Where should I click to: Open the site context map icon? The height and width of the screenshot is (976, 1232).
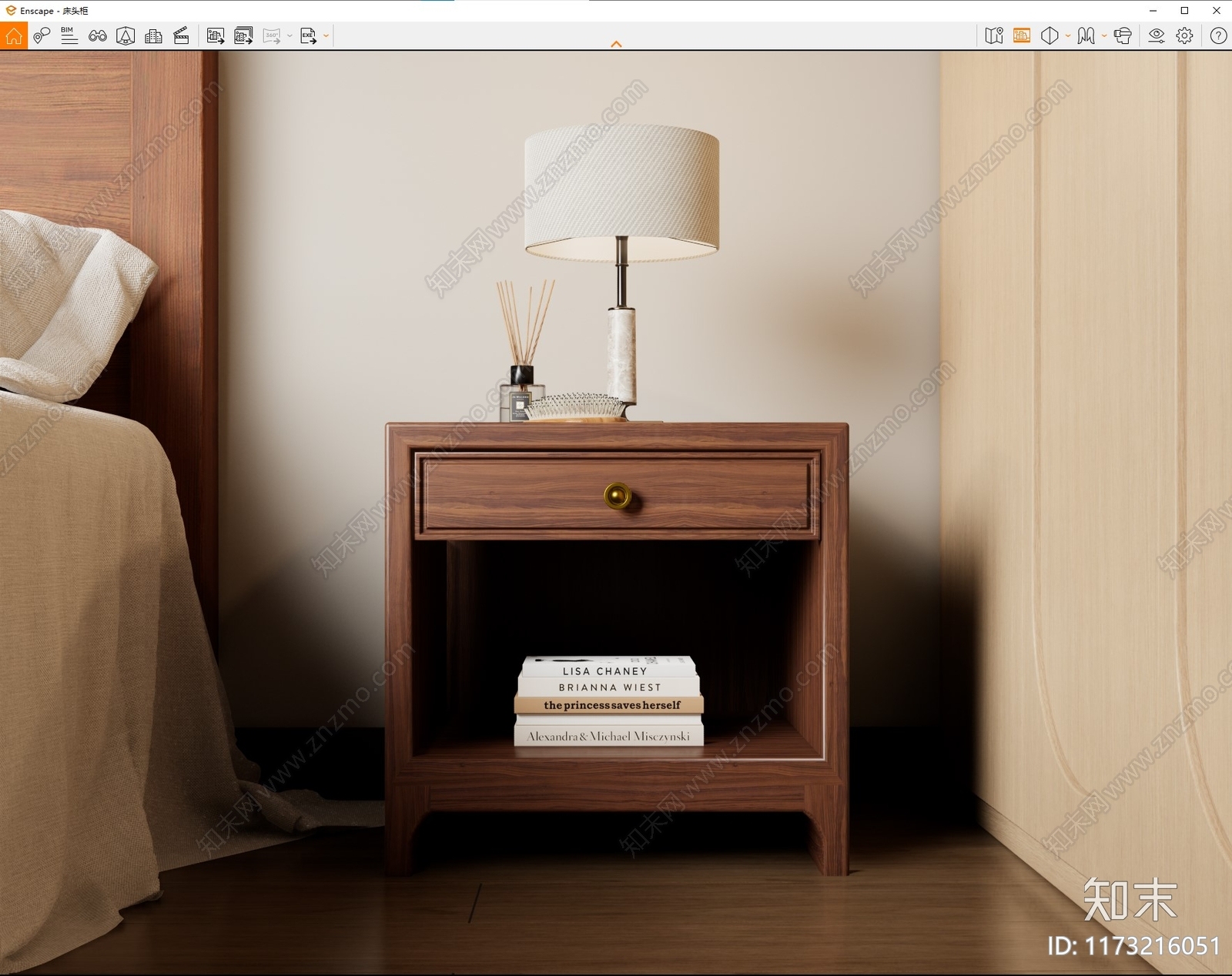click(994, 35)
